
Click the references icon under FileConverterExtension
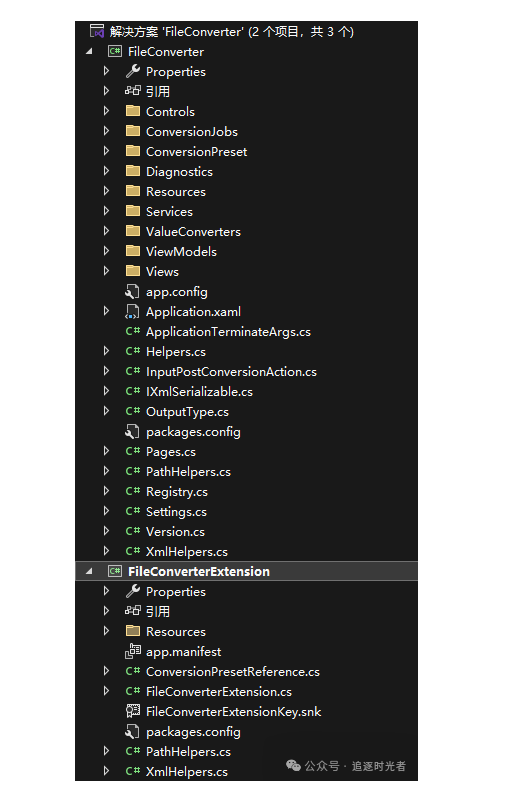coord(133,611)
